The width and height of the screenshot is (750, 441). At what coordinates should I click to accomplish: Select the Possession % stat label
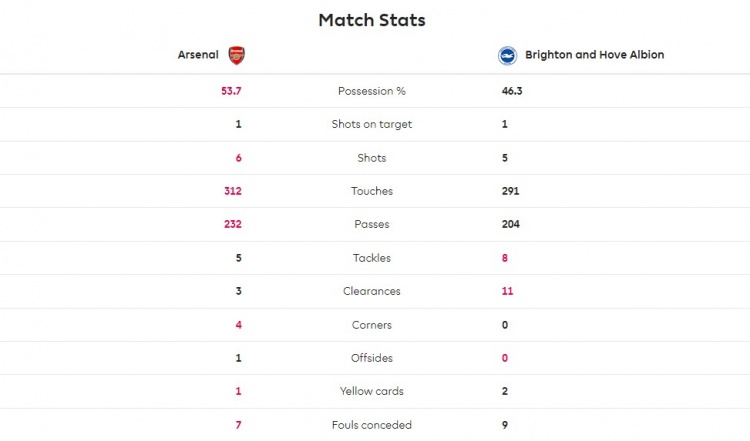(x=372, y=91)
